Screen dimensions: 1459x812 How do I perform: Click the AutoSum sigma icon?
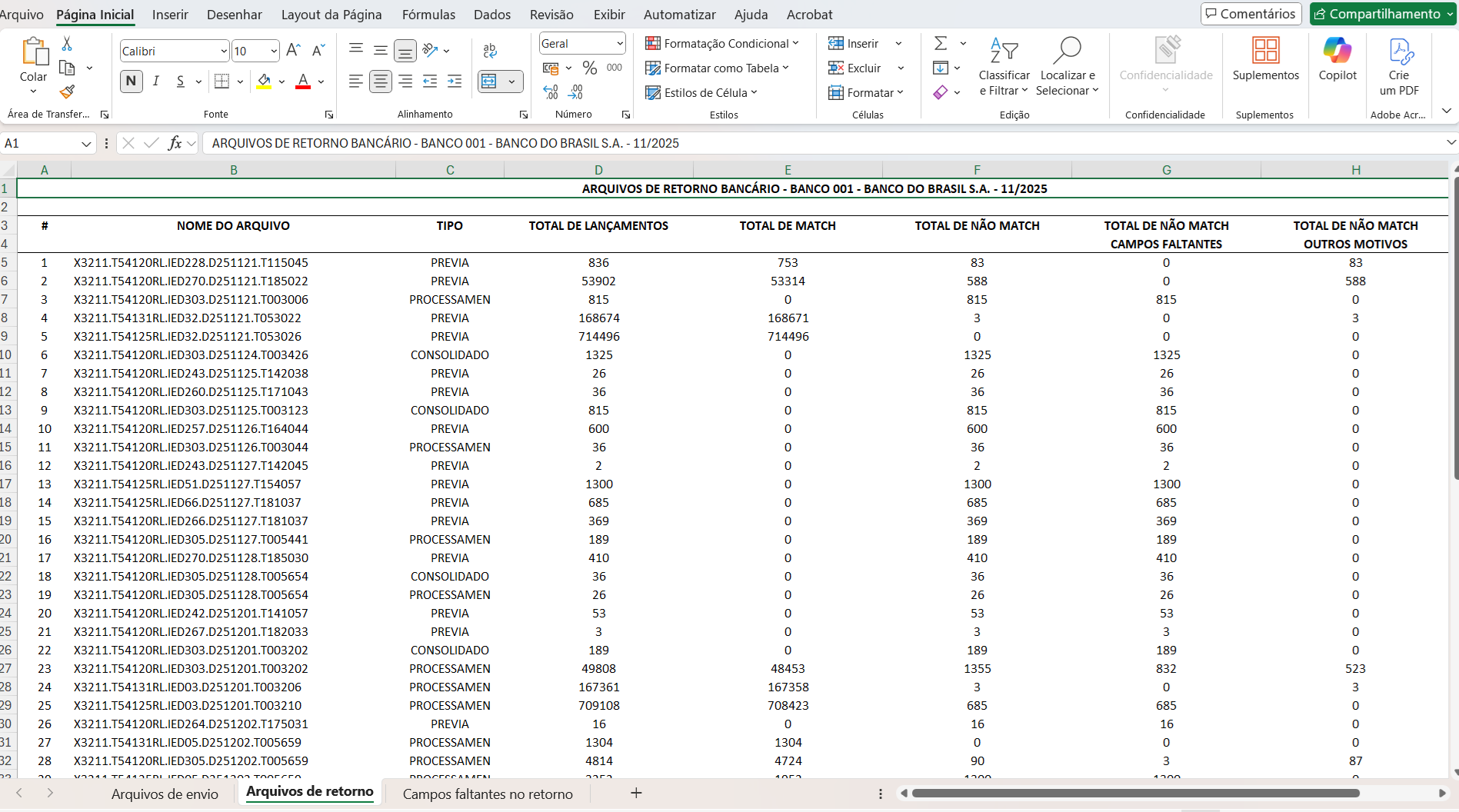point(940,43)
